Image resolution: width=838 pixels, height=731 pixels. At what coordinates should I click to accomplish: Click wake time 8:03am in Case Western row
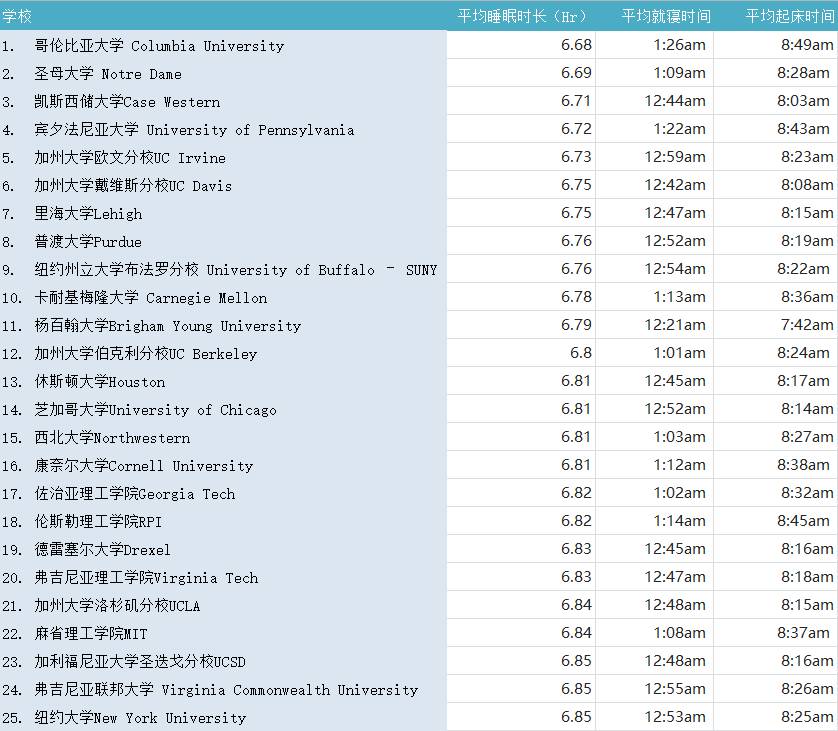803,100
